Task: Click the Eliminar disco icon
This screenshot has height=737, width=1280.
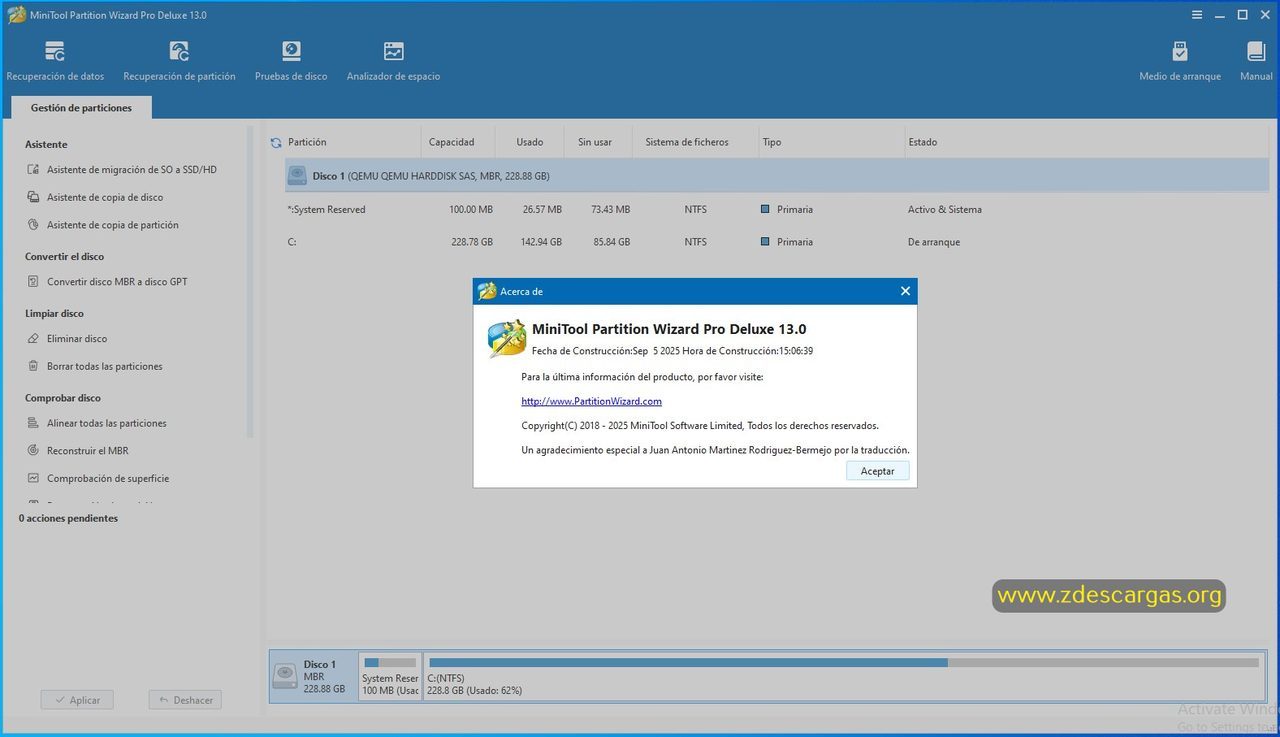Action: point(34,339)
